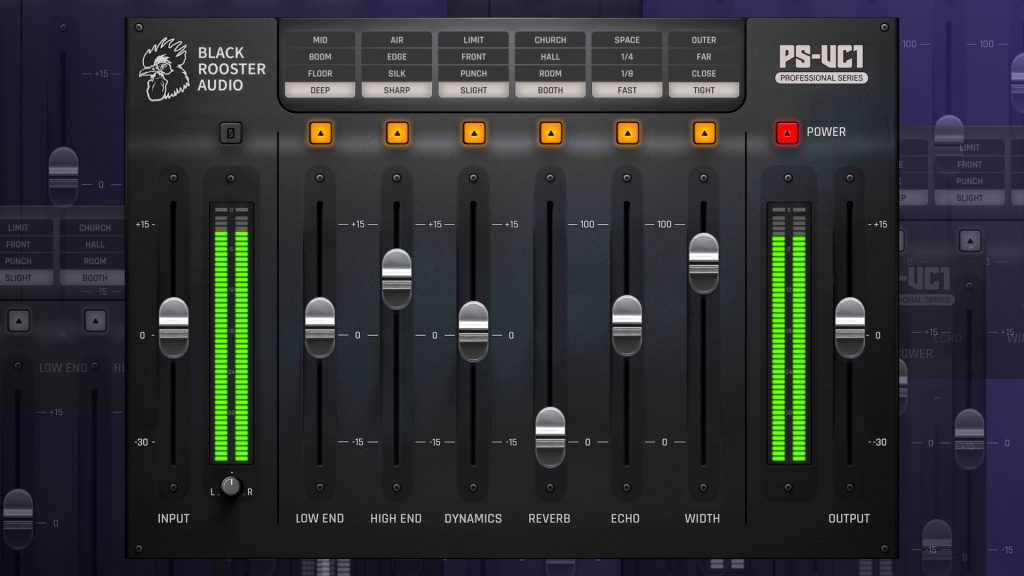
Task: Select the FAST echo mode
Action: (x=627, y=90)
